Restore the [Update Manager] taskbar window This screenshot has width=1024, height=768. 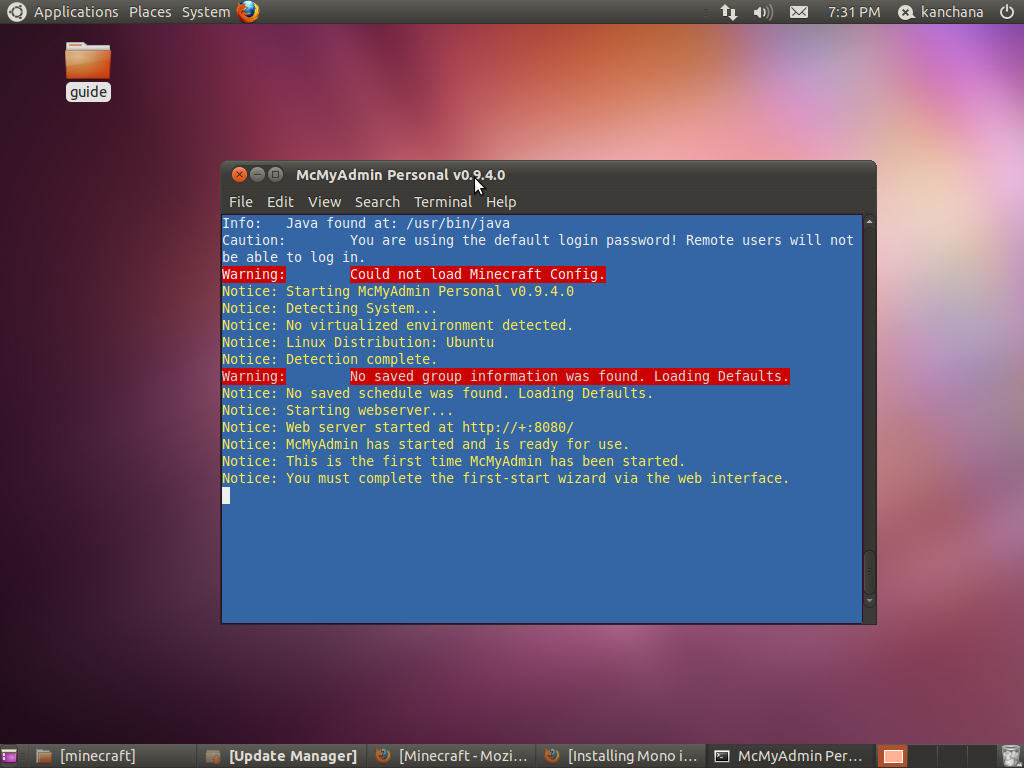pyautogui.click(x=281, y=756)
